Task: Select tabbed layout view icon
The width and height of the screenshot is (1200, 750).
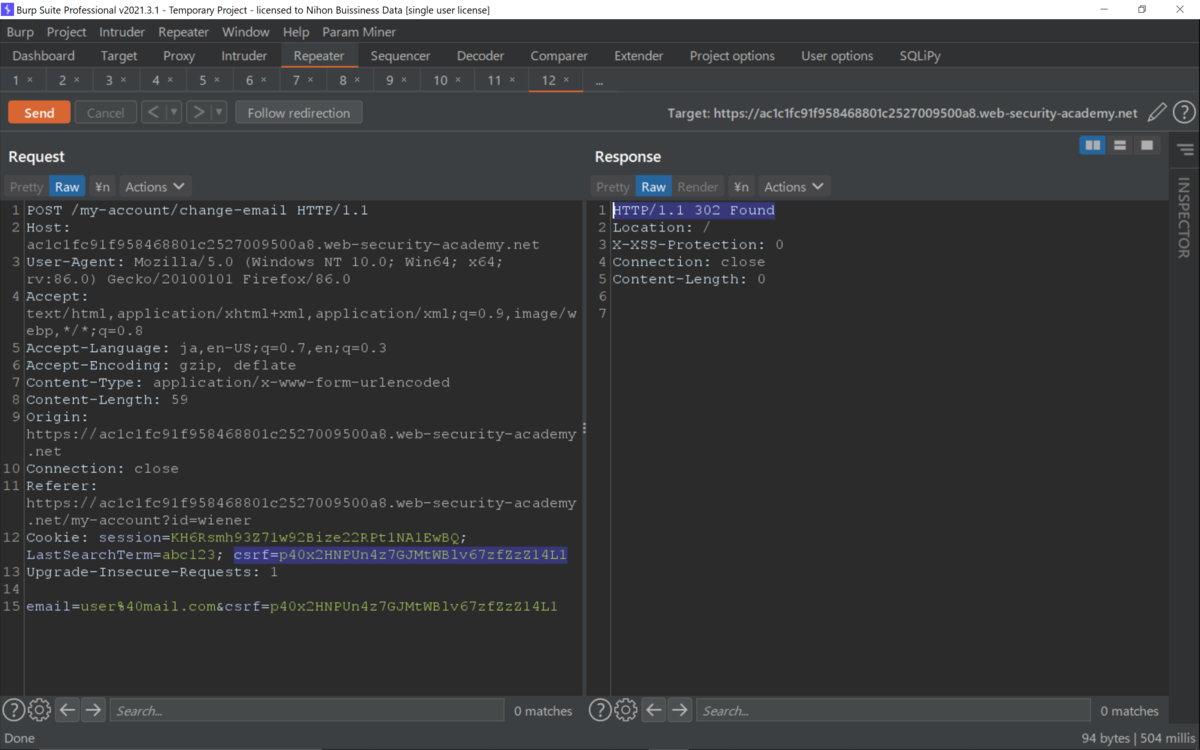Action: (x=1147, y=145)
